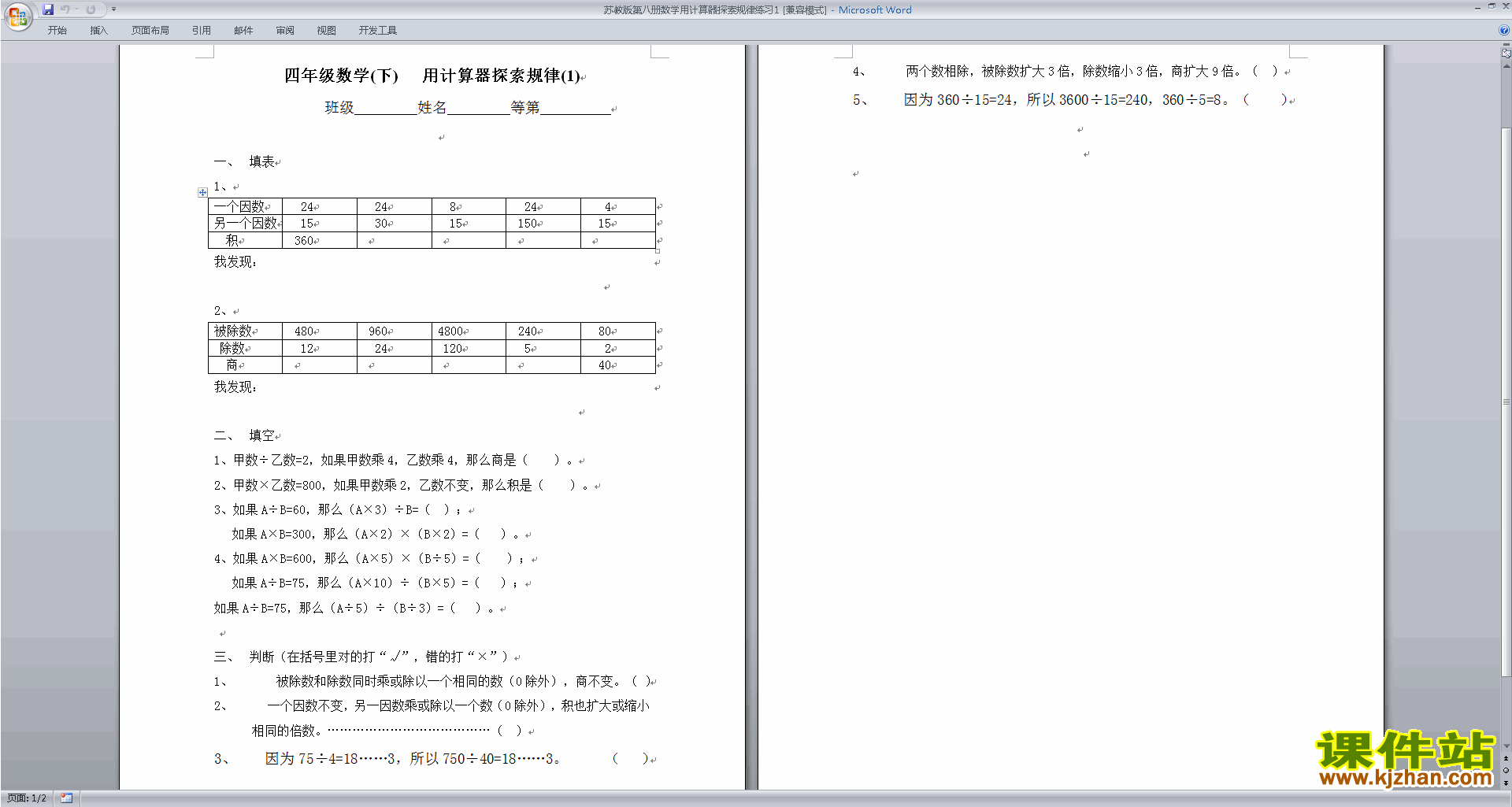
Task: Click the cell 4800 in second table
Action: click(x=469, y=331)
